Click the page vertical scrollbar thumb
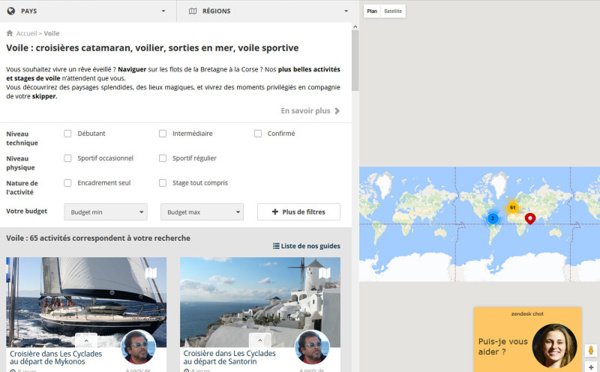This screenshot has height=372, width=600. [355, 60]
